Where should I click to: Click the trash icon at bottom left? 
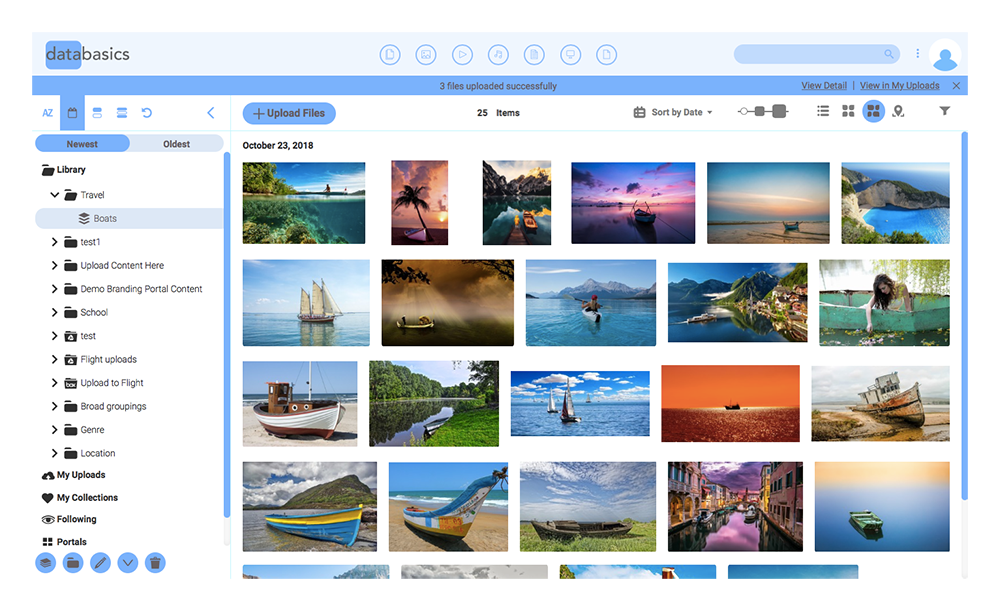point(154,563)
